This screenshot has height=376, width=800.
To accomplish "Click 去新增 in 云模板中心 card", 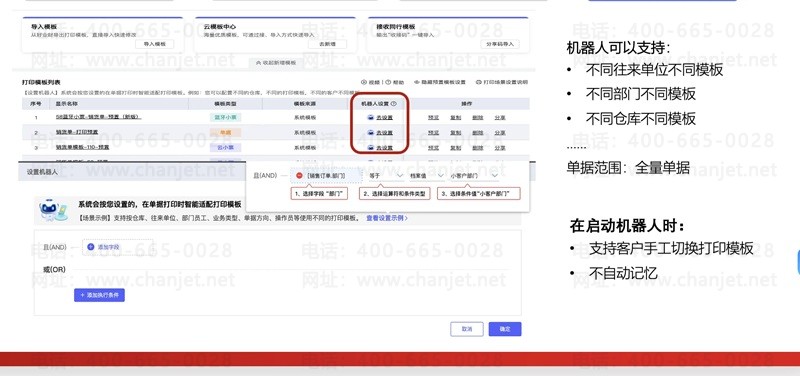I will coord(327,44).
